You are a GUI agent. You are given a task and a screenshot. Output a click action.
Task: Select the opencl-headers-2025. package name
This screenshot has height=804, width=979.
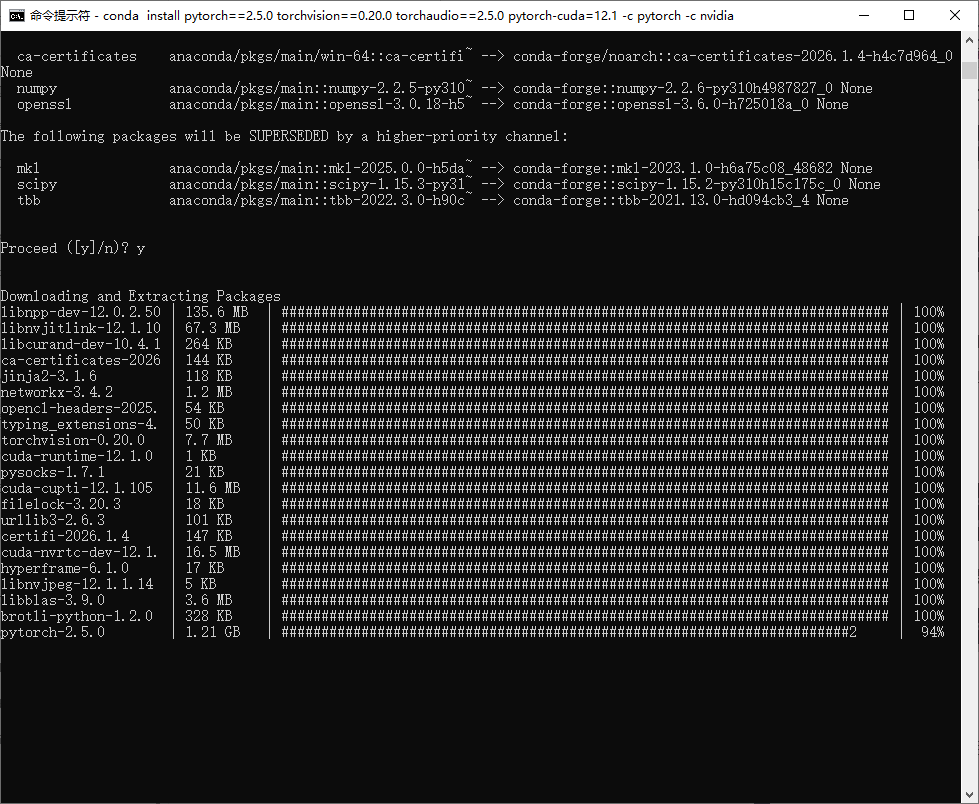[79, 408]
